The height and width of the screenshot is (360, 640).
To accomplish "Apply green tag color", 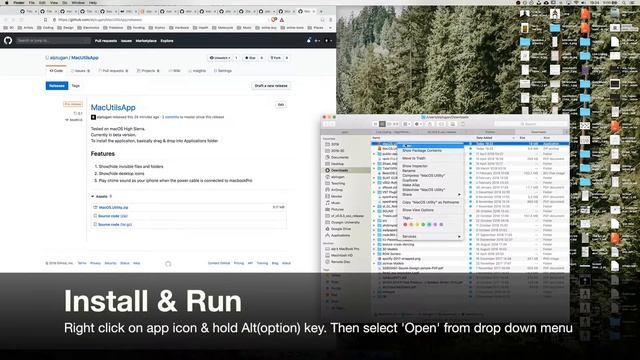I will tap(423, 224).
